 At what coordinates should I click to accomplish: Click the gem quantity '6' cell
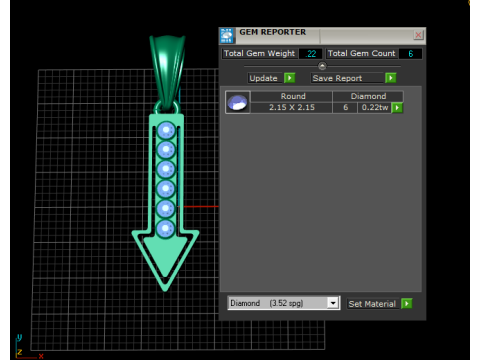point(345,108)
